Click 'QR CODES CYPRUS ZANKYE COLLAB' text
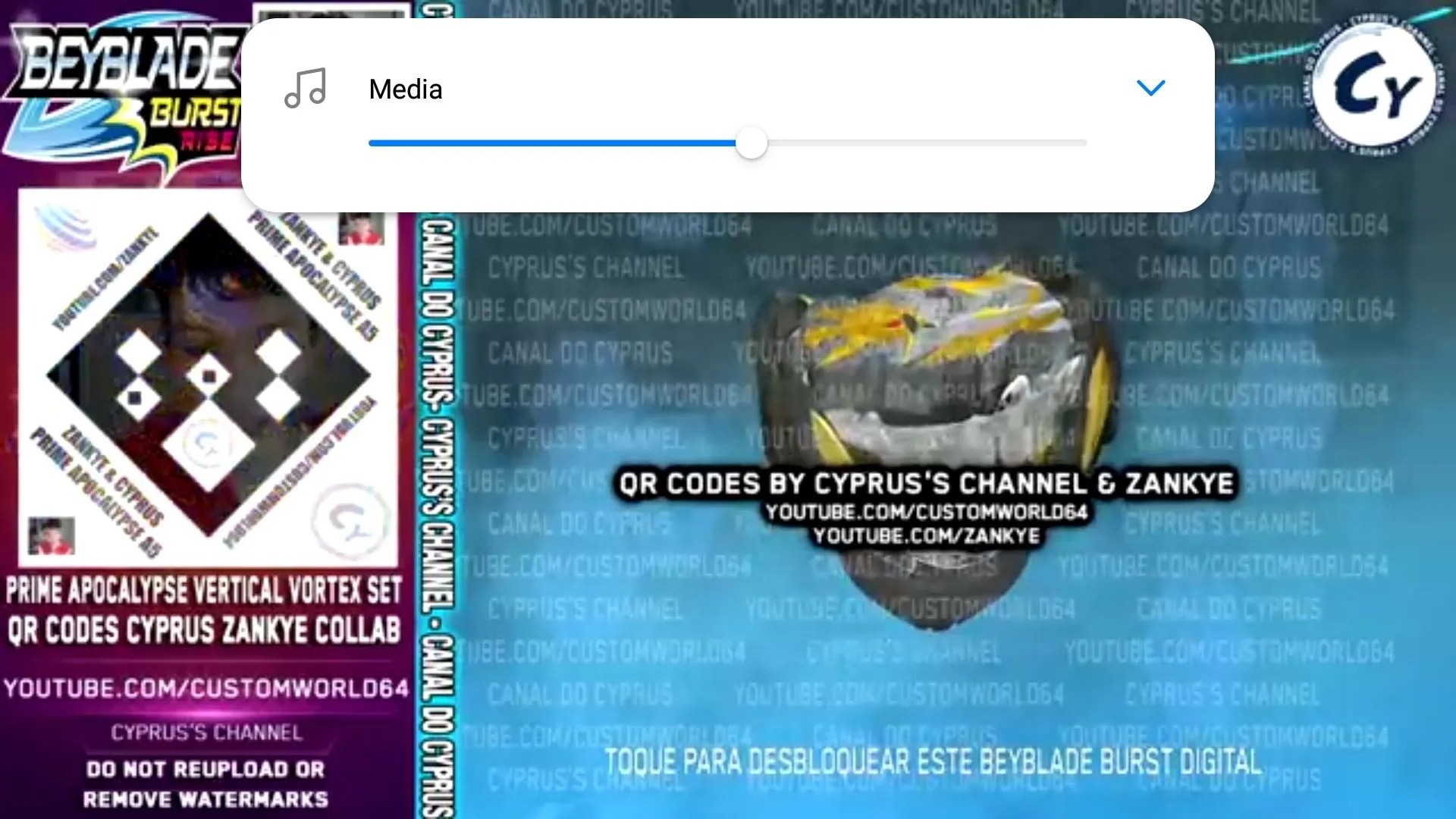The height and width of the screenshot is (819, 1456). tap(204, 630)
